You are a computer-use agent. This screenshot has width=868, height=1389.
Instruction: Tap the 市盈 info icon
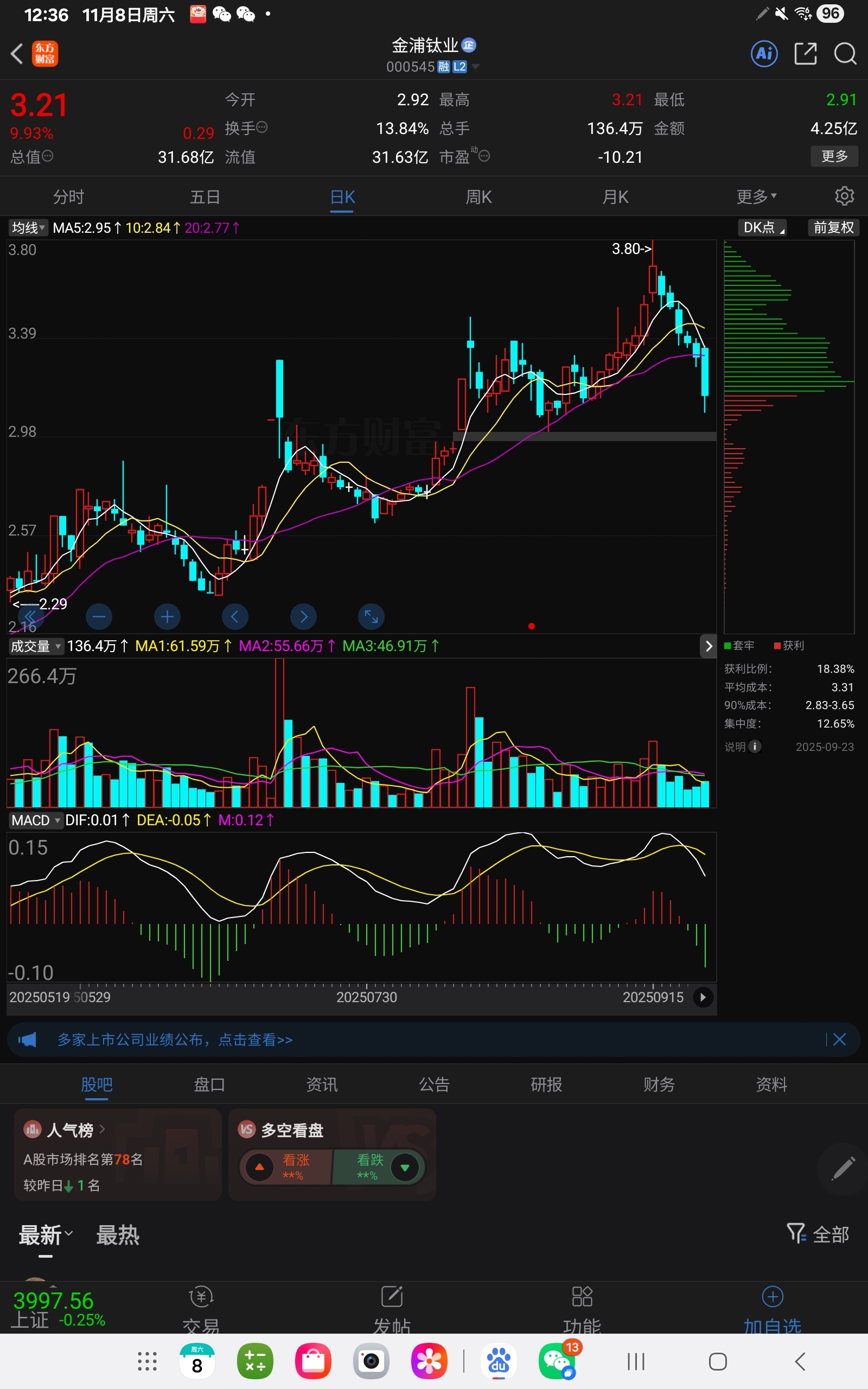(x=484, y=156)
